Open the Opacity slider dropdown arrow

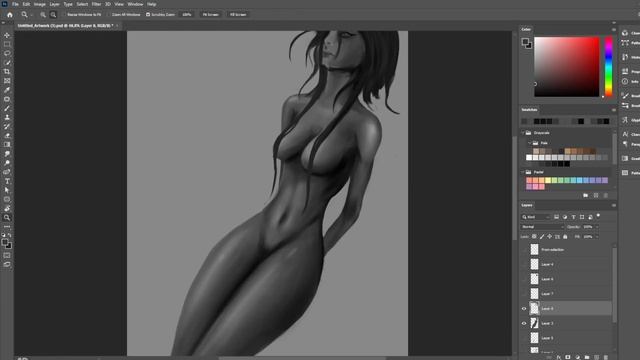coord(597,227)
